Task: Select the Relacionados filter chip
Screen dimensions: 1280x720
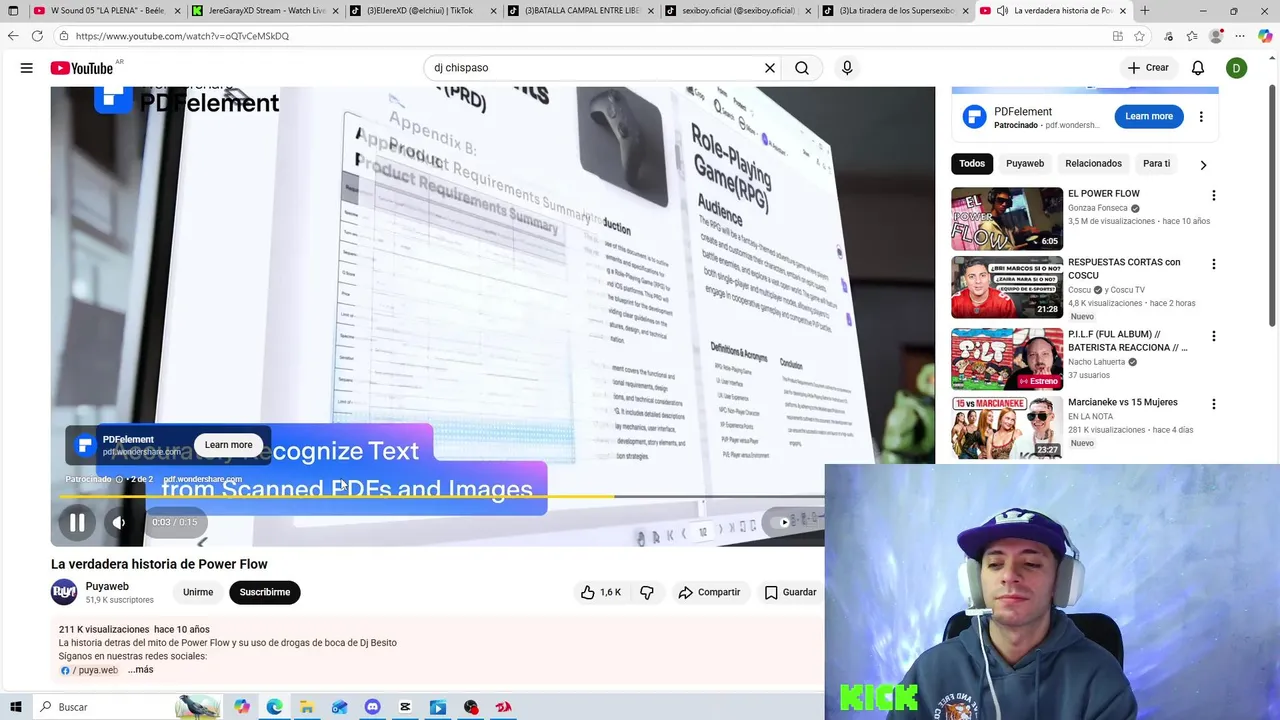Action: [1093, 163]
